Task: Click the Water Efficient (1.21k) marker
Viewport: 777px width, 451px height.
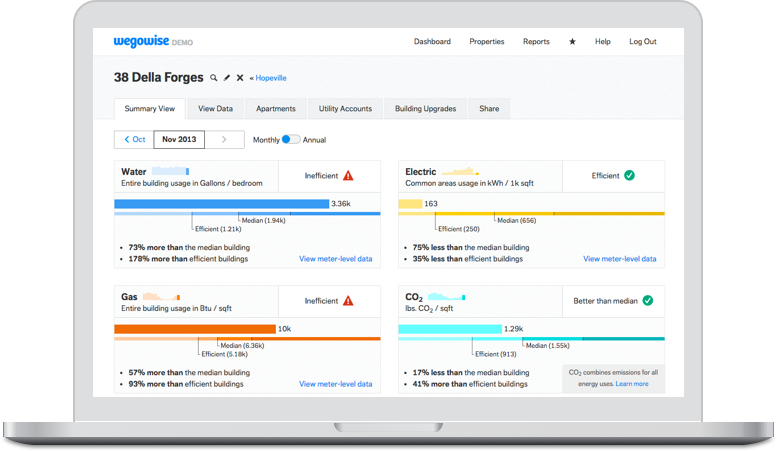Action: (218, 229)
